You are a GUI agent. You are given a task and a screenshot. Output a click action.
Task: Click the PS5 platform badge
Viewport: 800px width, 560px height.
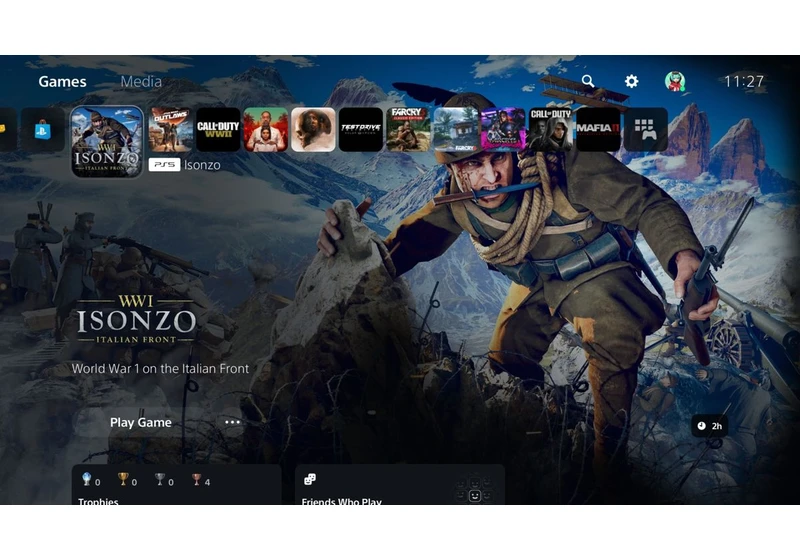164,165
